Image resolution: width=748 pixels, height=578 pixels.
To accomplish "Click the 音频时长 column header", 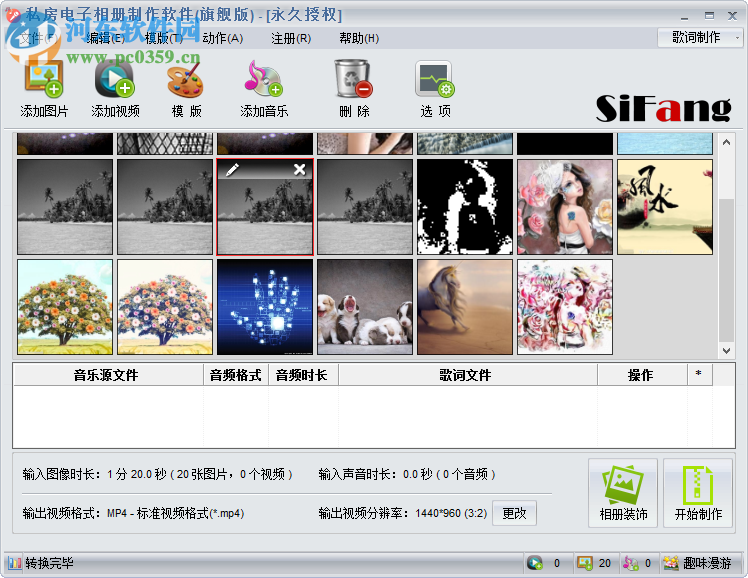I will click(303, 375).
